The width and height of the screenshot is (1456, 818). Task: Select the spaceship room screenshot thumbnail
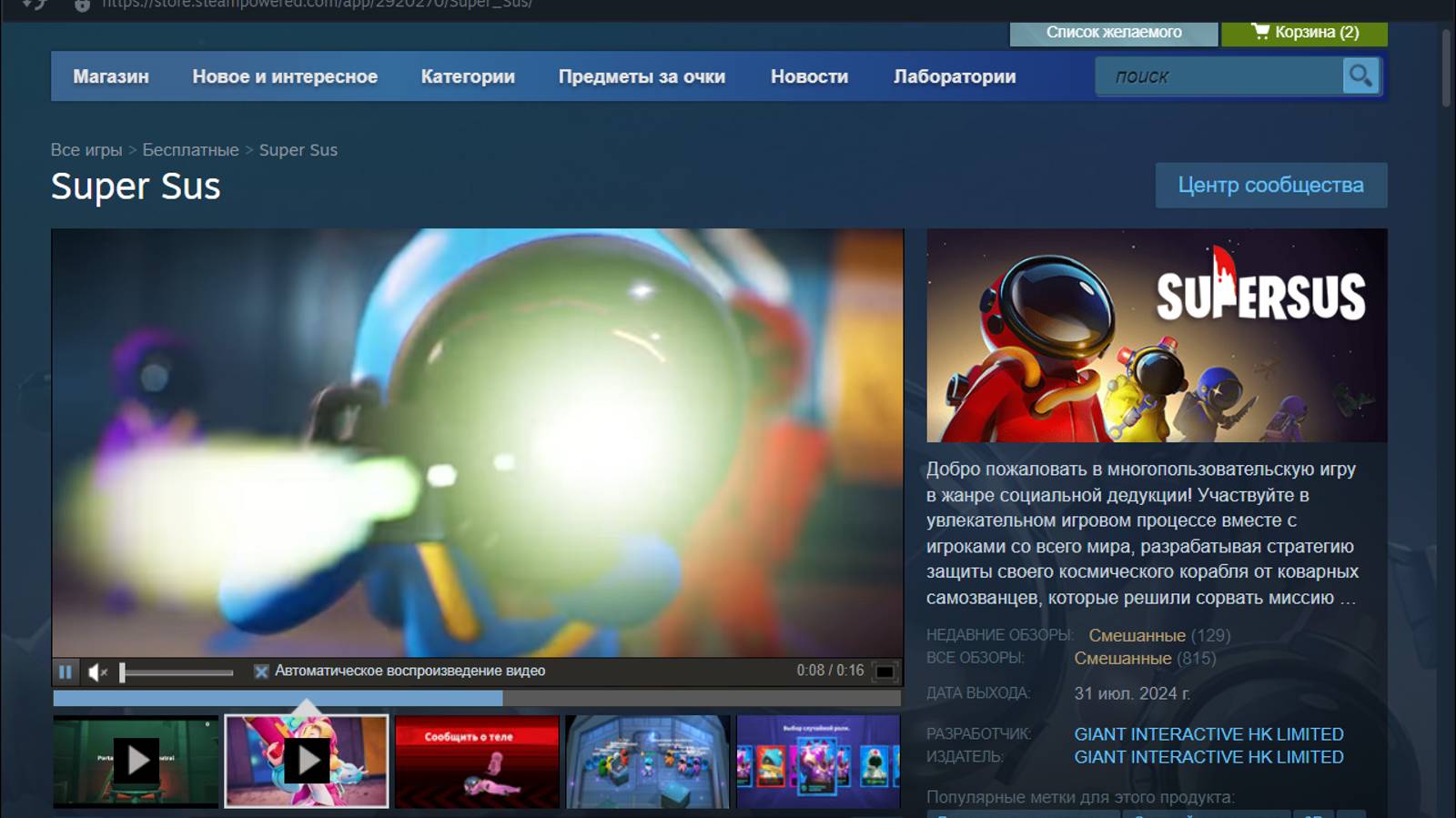pos(648,761)
